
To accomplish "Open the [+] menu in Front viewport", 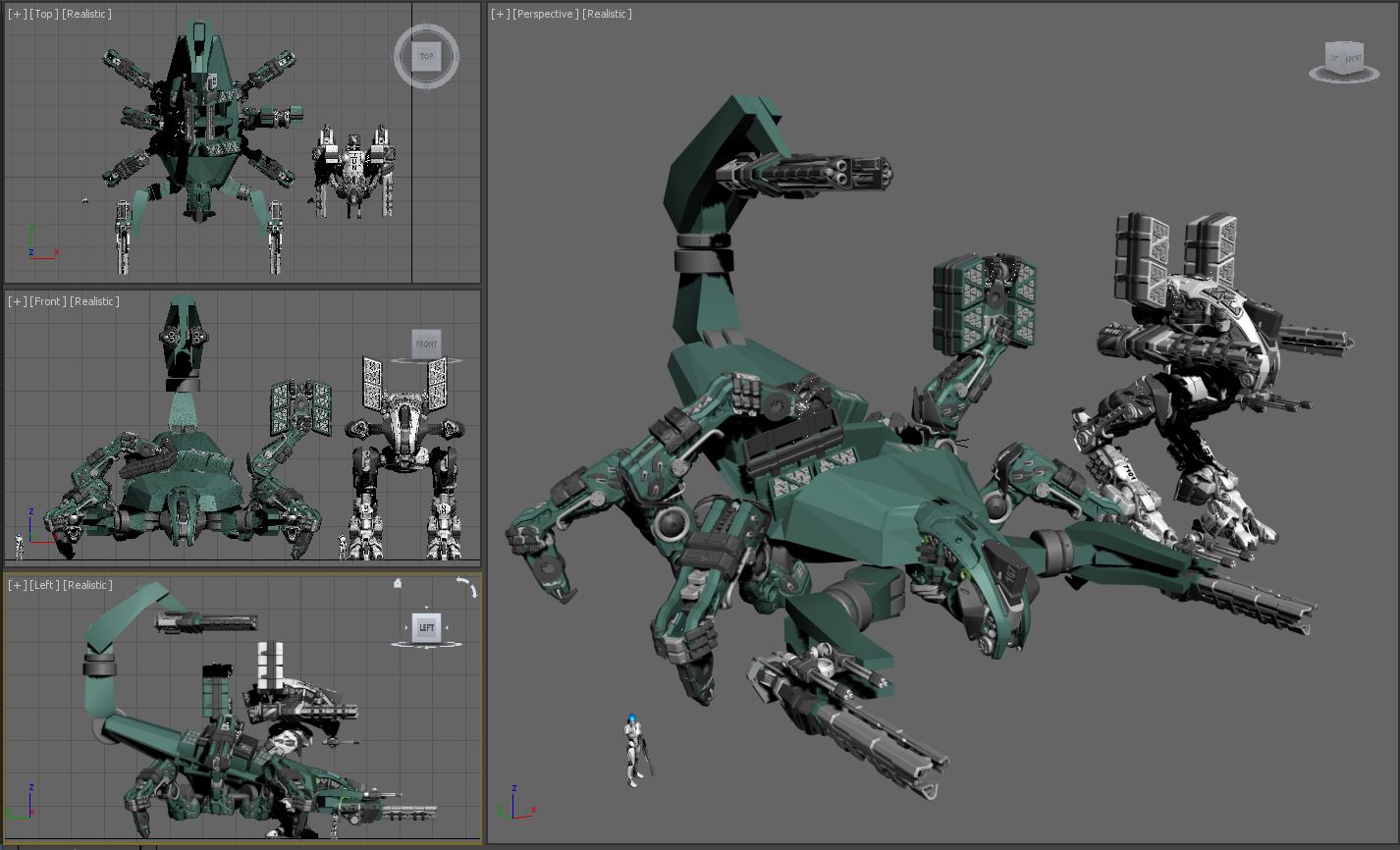I will point(17,301).
